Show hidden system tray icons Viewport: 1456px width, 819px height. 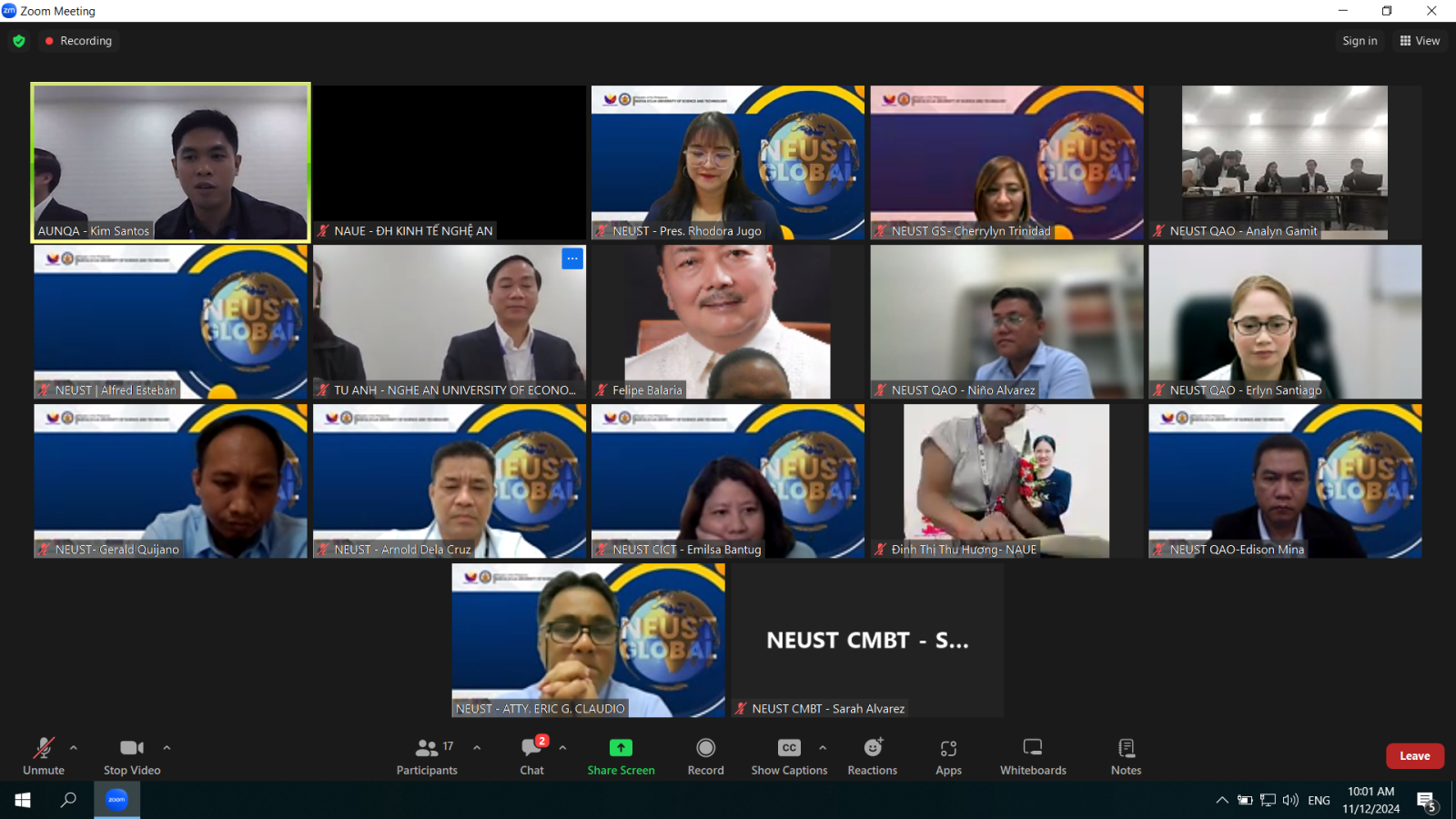1221,801
